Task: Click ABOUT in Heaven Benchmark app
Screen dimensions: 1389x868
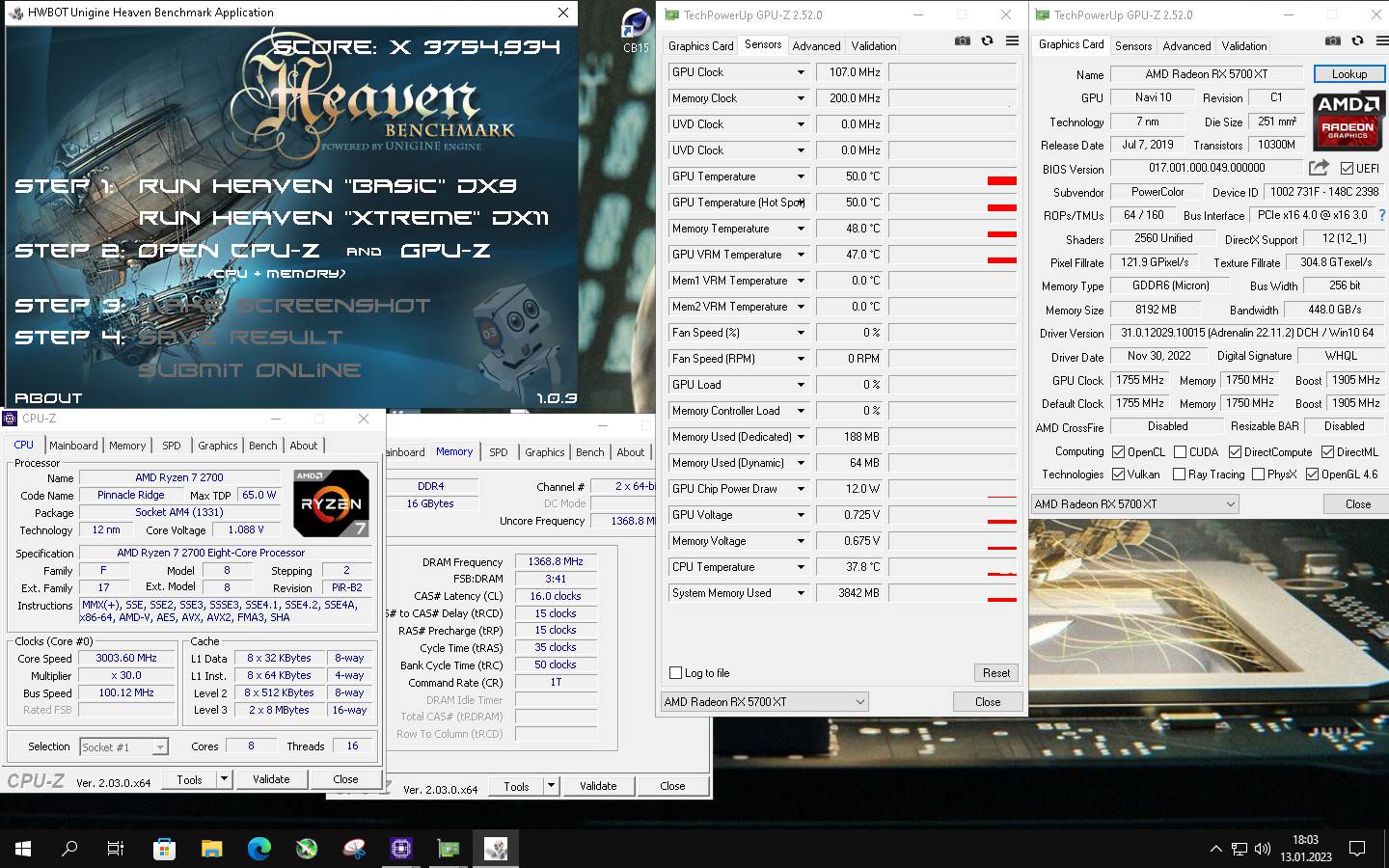Action: [x=48, y=397]
